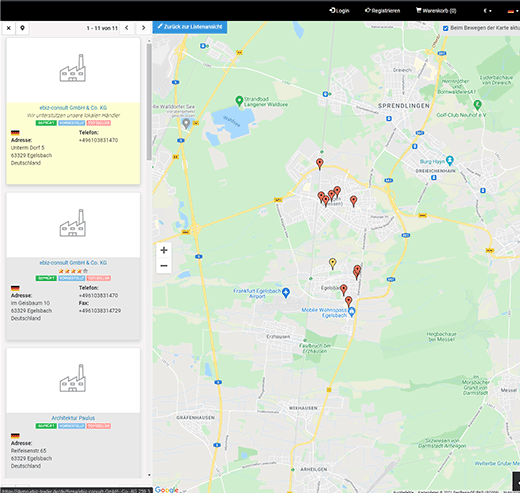This screenshot has height=493, width=520.
Task: Click the map pin icon button
Action: 22,28
